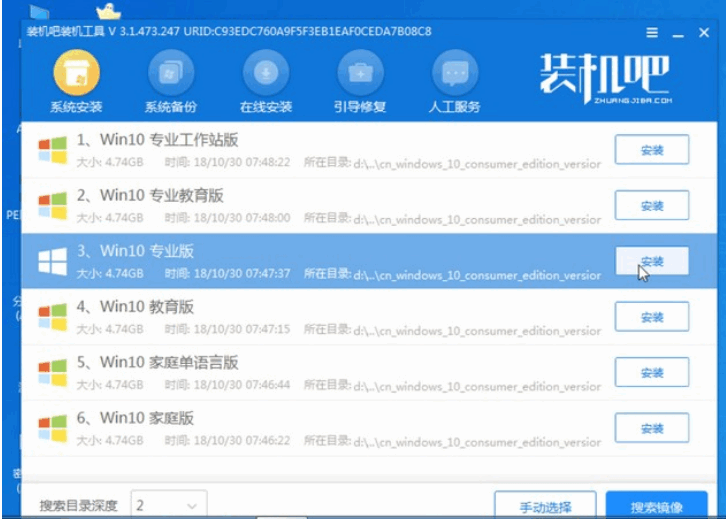Click the Windows logo of Win10 专业工作站版
Viewport: 726px width, 519px height.
tap(52, 150)
